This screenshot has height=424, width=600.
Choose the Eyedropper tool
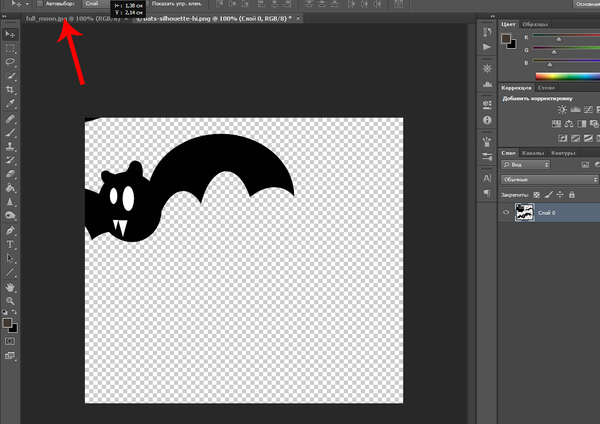click(11, 103)
